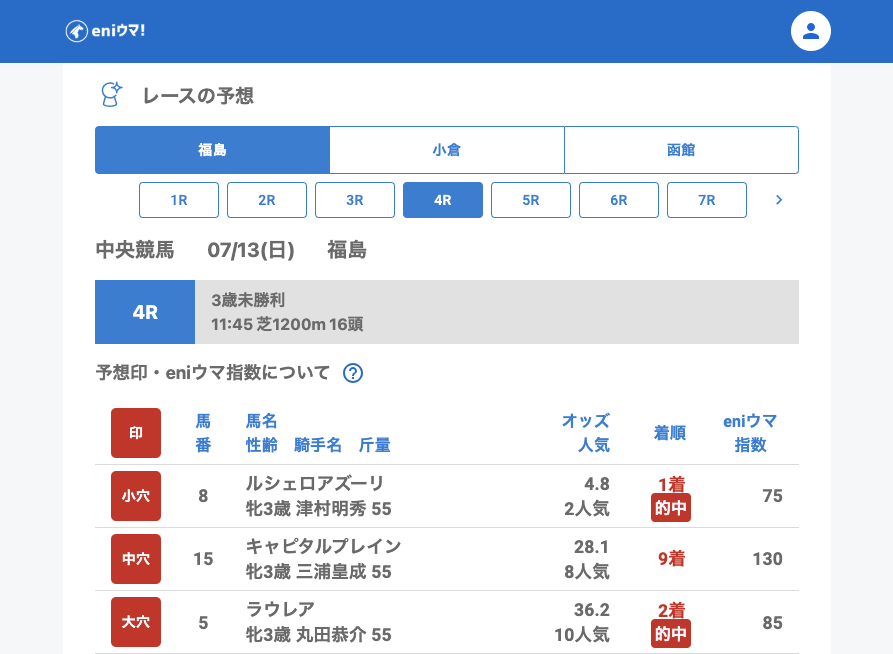Click the question mark help icon
The height and width of the screenshot is (654, 893).
pyautogui.click(x=353, y=373)
